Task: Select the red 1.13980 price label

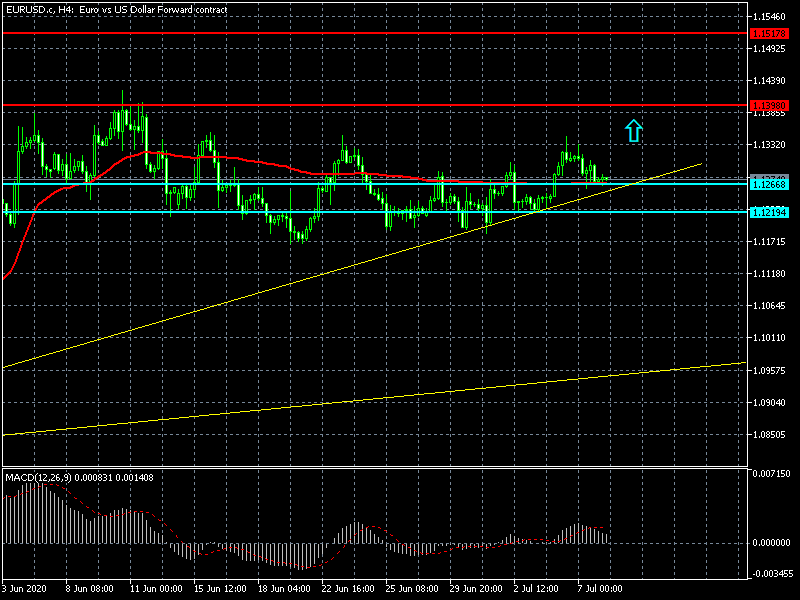Action: [770, 105]
